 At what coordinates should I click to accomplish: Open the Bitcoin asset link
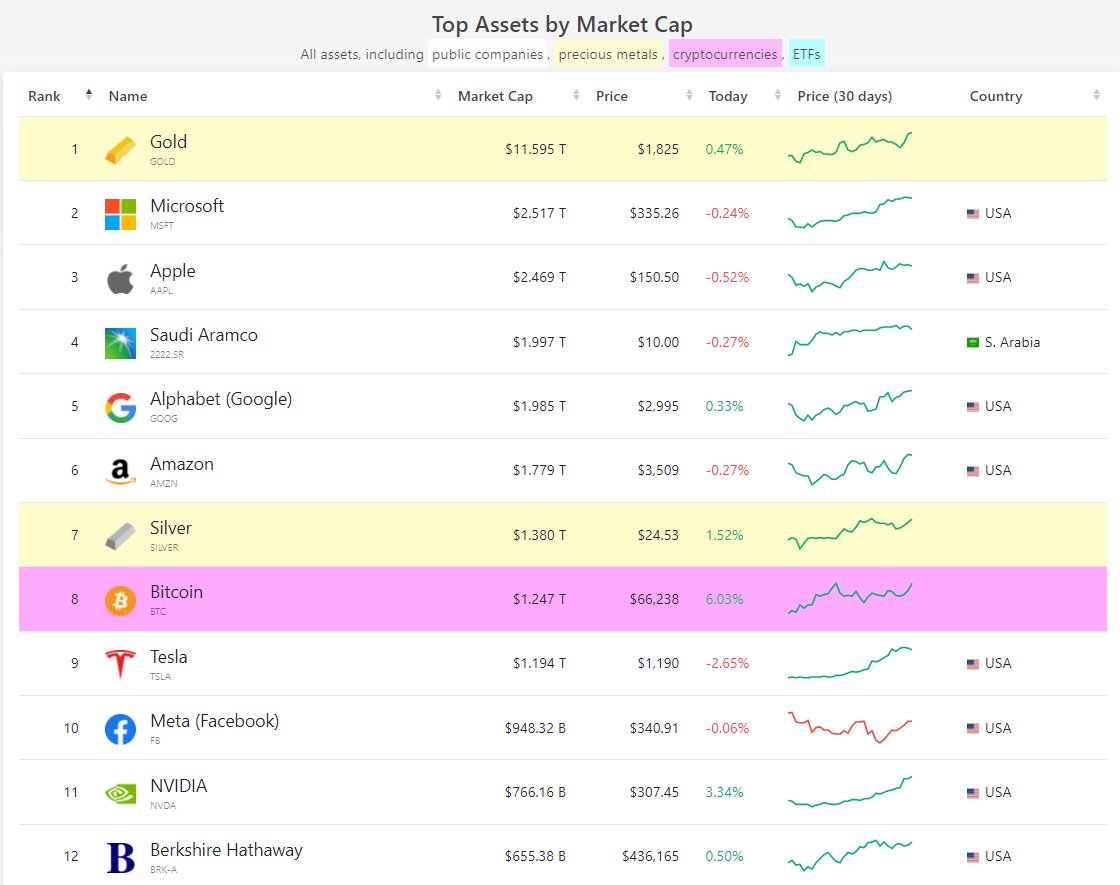coord(176,591)
